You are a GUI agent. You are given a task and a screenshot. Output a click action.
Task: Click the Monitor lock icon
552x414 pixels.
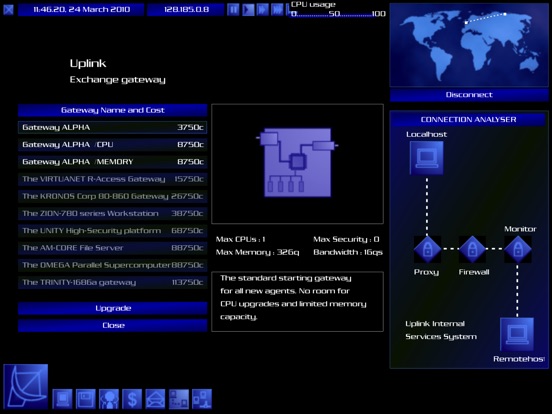tap(518, 249)
